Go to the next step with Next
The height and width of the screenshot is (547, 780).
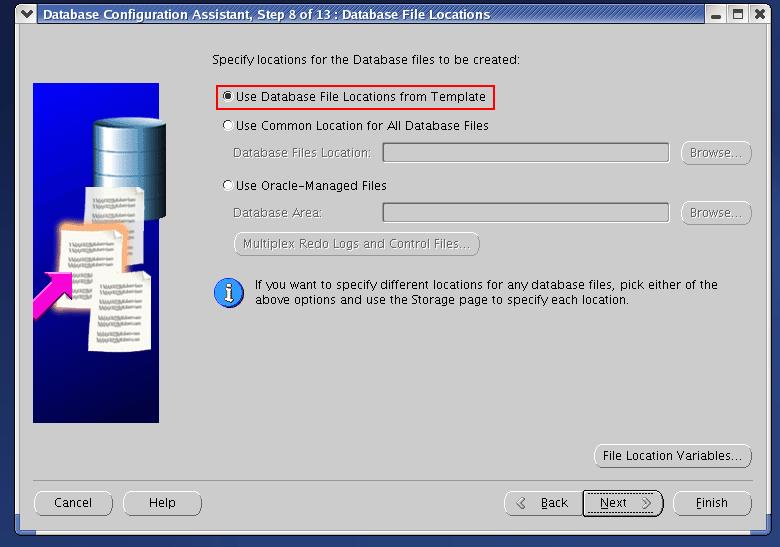(x=623, y=503)
